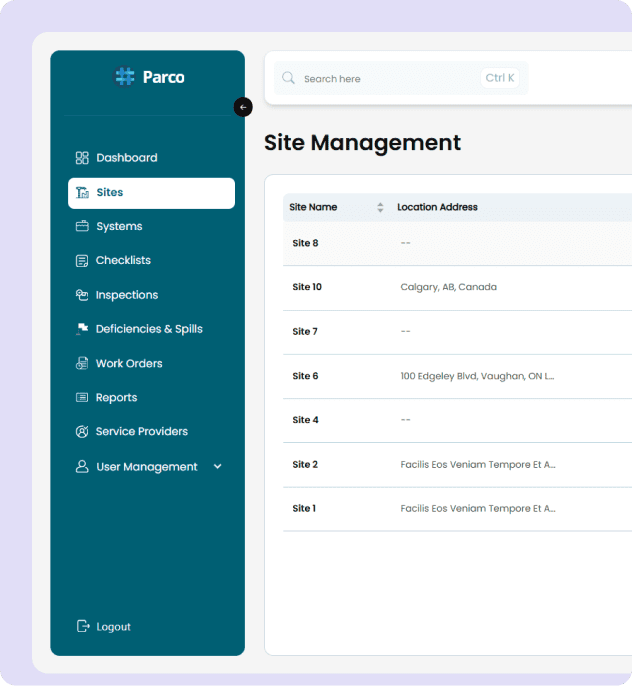Viewport: 632px width, 686px height.
Task: Click the Parco logo icon
Action: pos(124,77)
